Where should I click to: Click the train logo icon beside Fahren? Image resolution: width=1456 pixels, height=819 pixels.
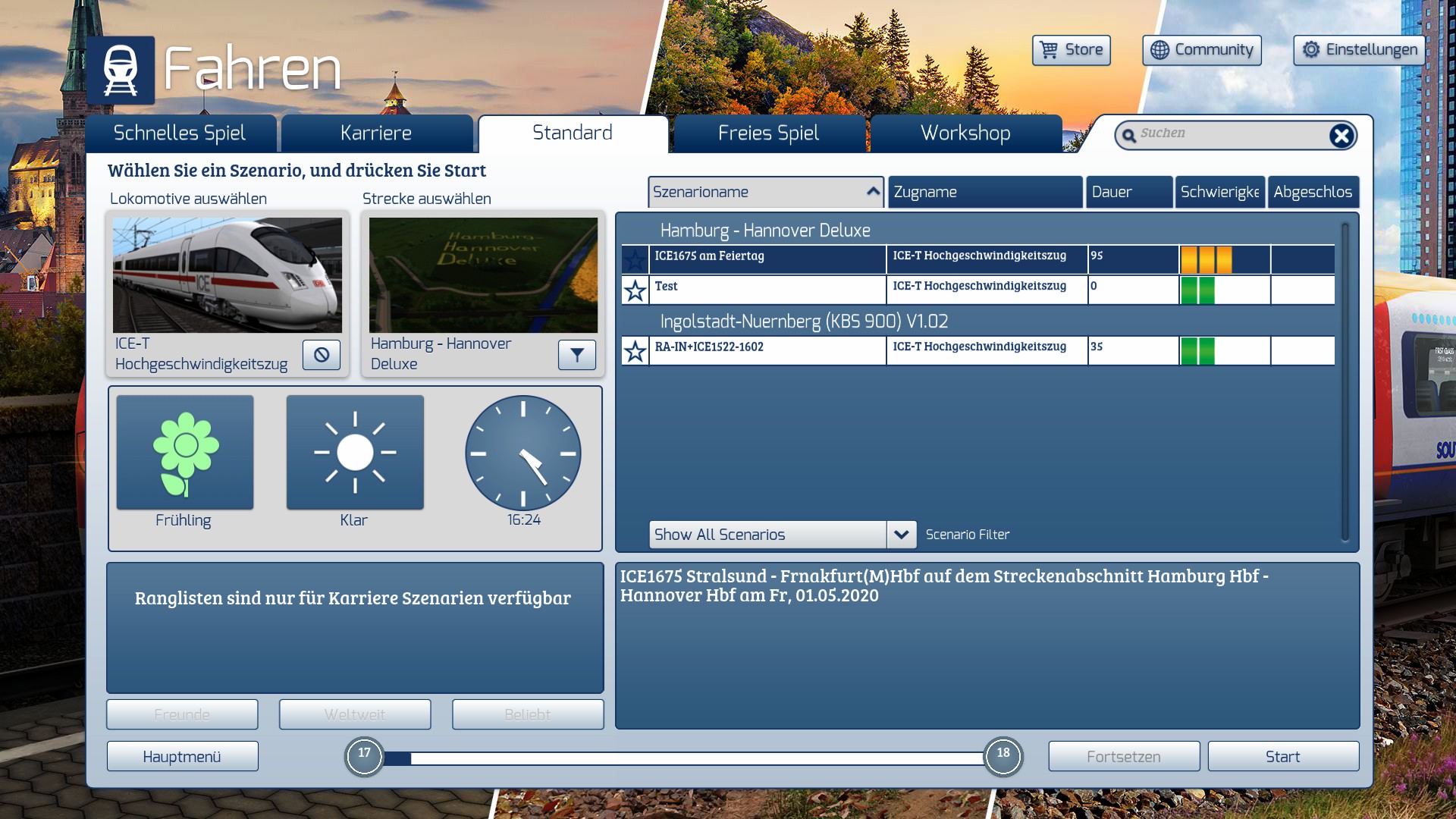tap(121, 70)
